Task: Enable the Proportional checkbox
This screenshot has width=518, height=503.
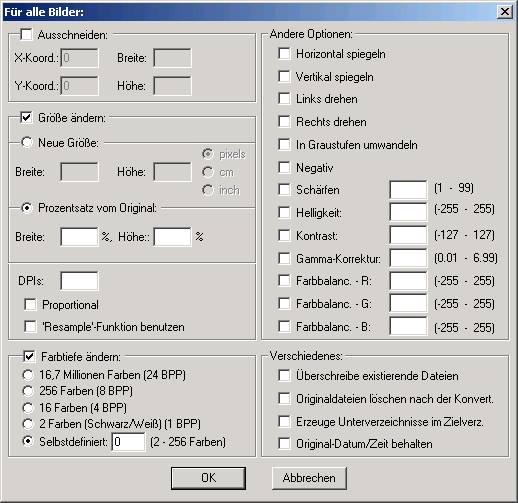Action: [30, 305]
